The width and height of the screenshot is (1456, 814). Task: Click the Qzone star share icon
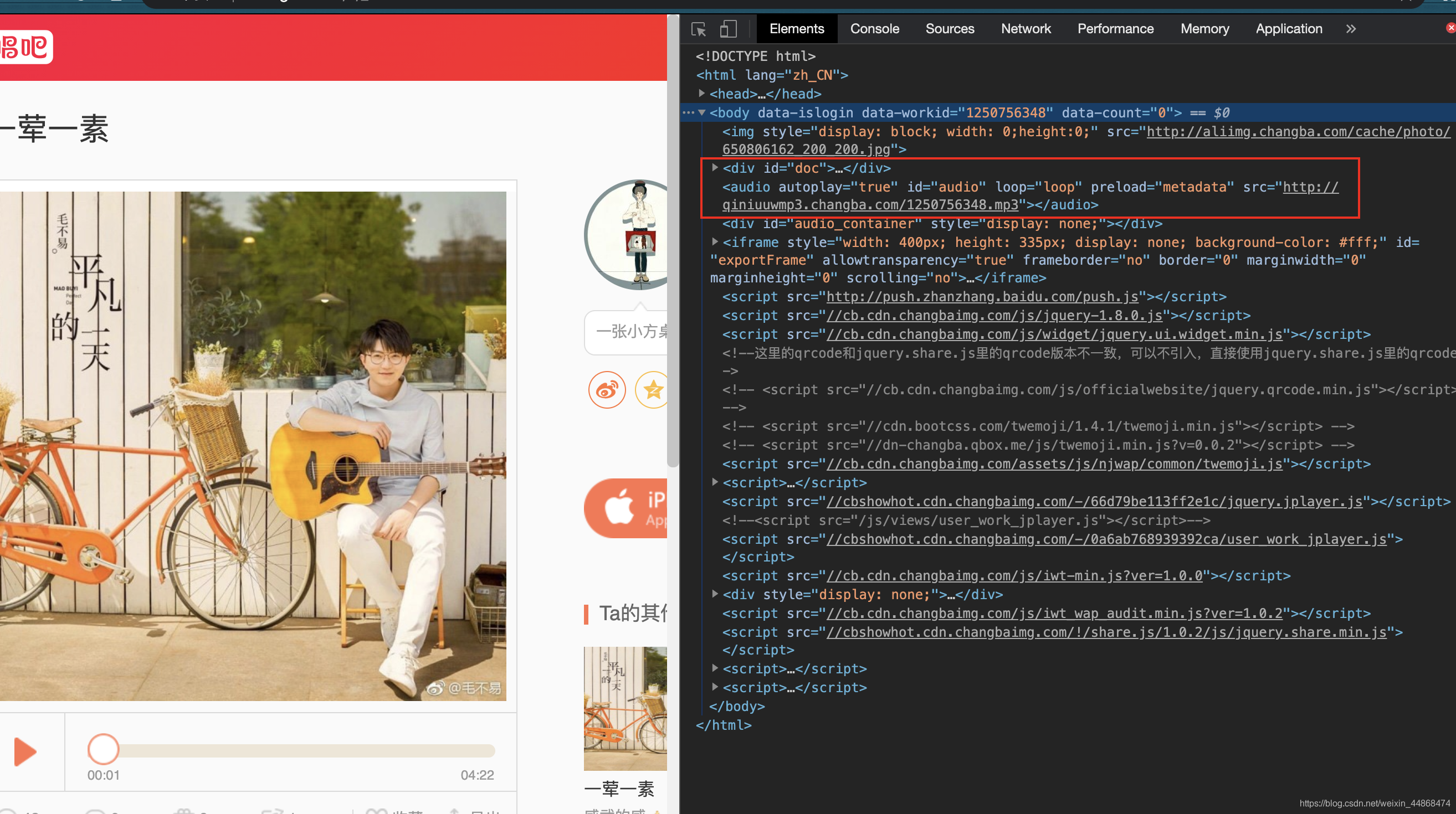[652, 390]
